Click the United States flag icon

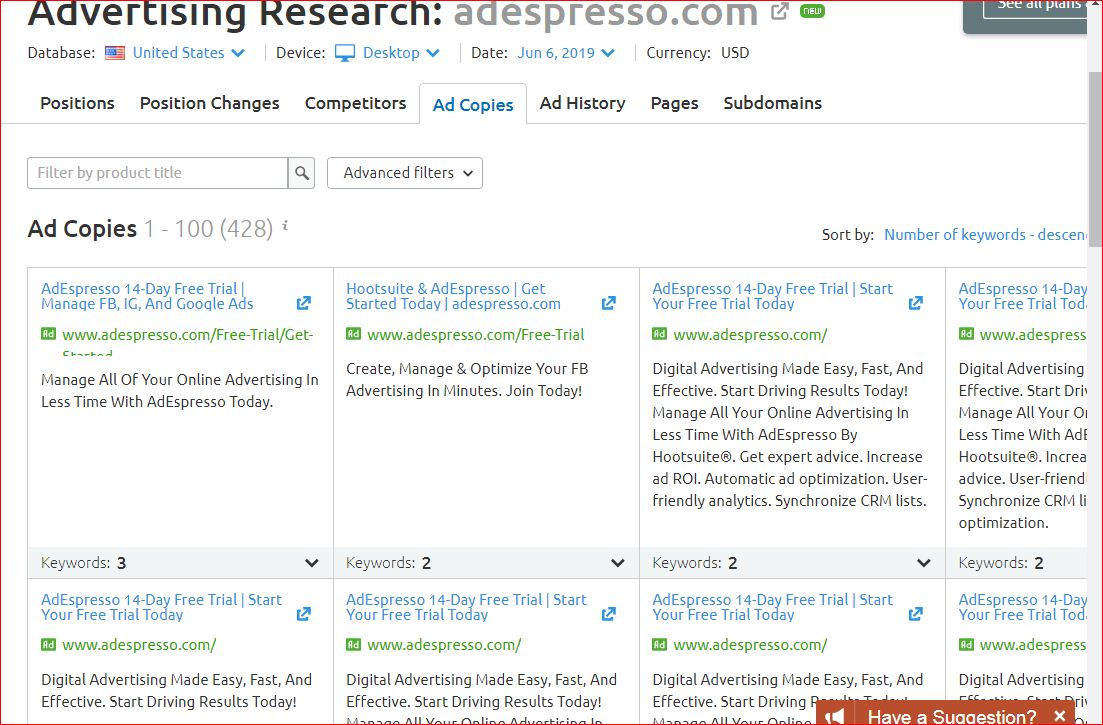point(115,53)
